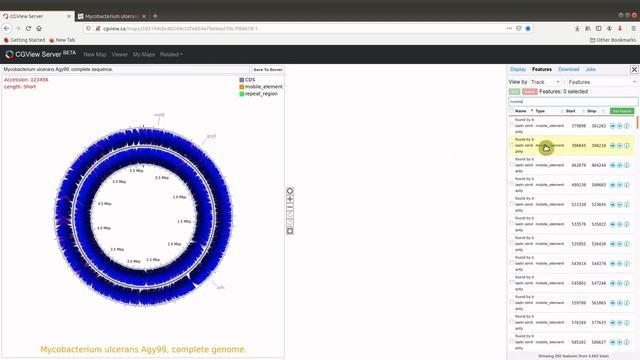
Task: Click the map title text field
Action: coord(125,69)
